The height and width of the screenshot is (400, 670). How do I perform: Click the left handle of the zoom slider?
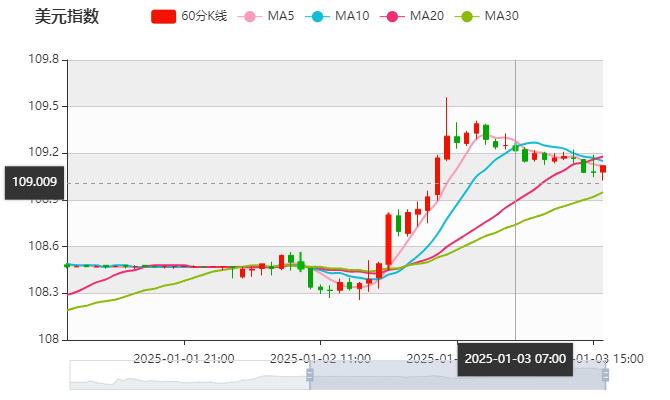(x=309, y=375)
